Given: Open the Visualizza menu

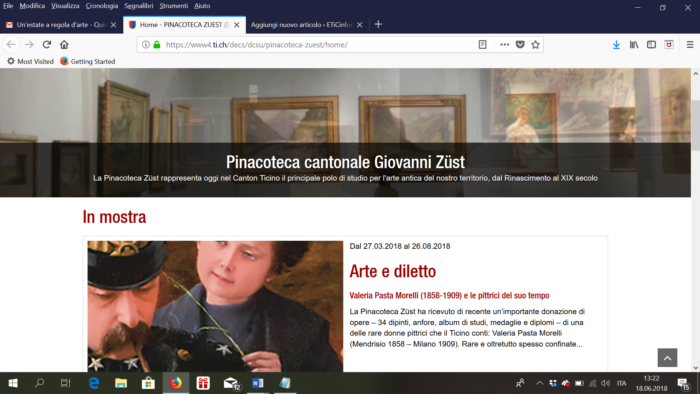Looking at the screenshot, I should [x=65, y=6].
